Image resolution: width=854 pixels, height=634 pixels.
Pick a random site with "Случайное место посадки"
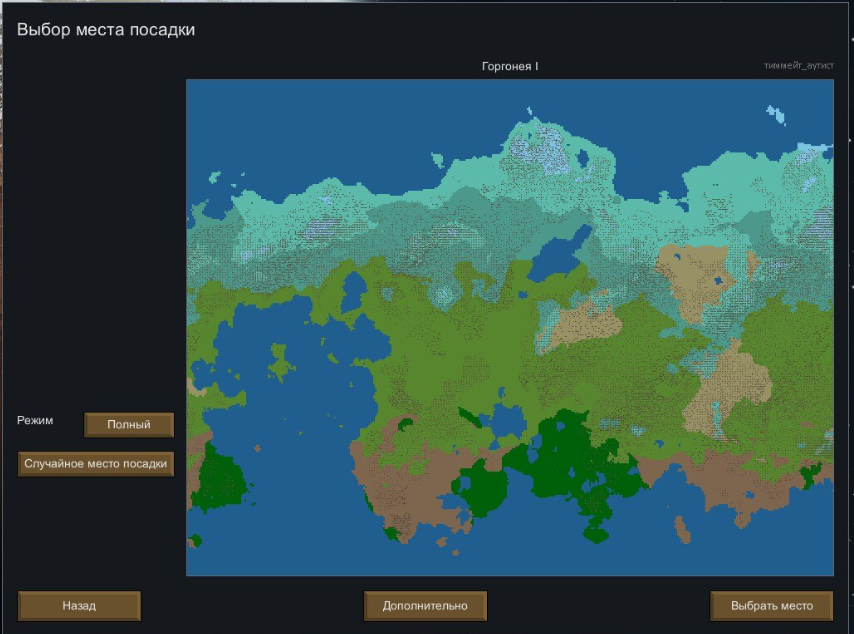coord(96,464)
